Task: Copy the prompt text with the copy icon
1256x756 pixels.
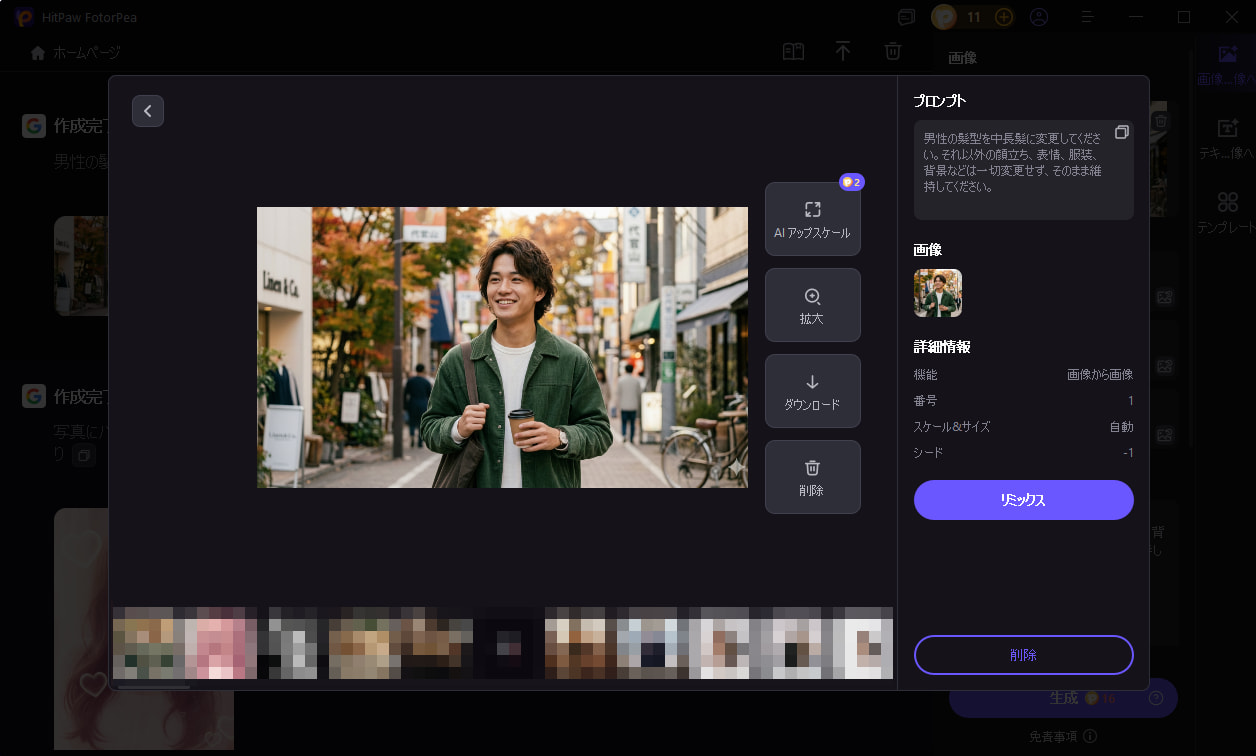Action: pos(1122,133)
